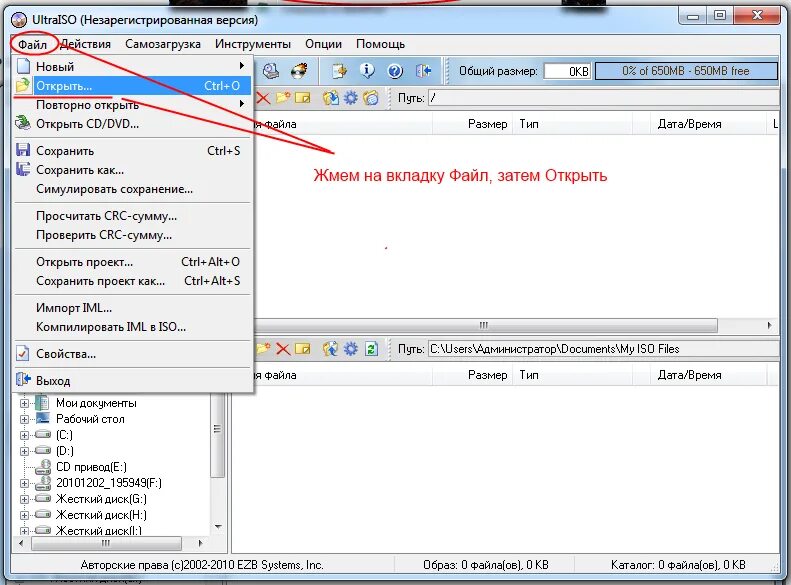Click the blue question mark help icon
Image resolution: width=791 pixels, height=585 pixels.
pyautogui.click(x=395, y=71)
